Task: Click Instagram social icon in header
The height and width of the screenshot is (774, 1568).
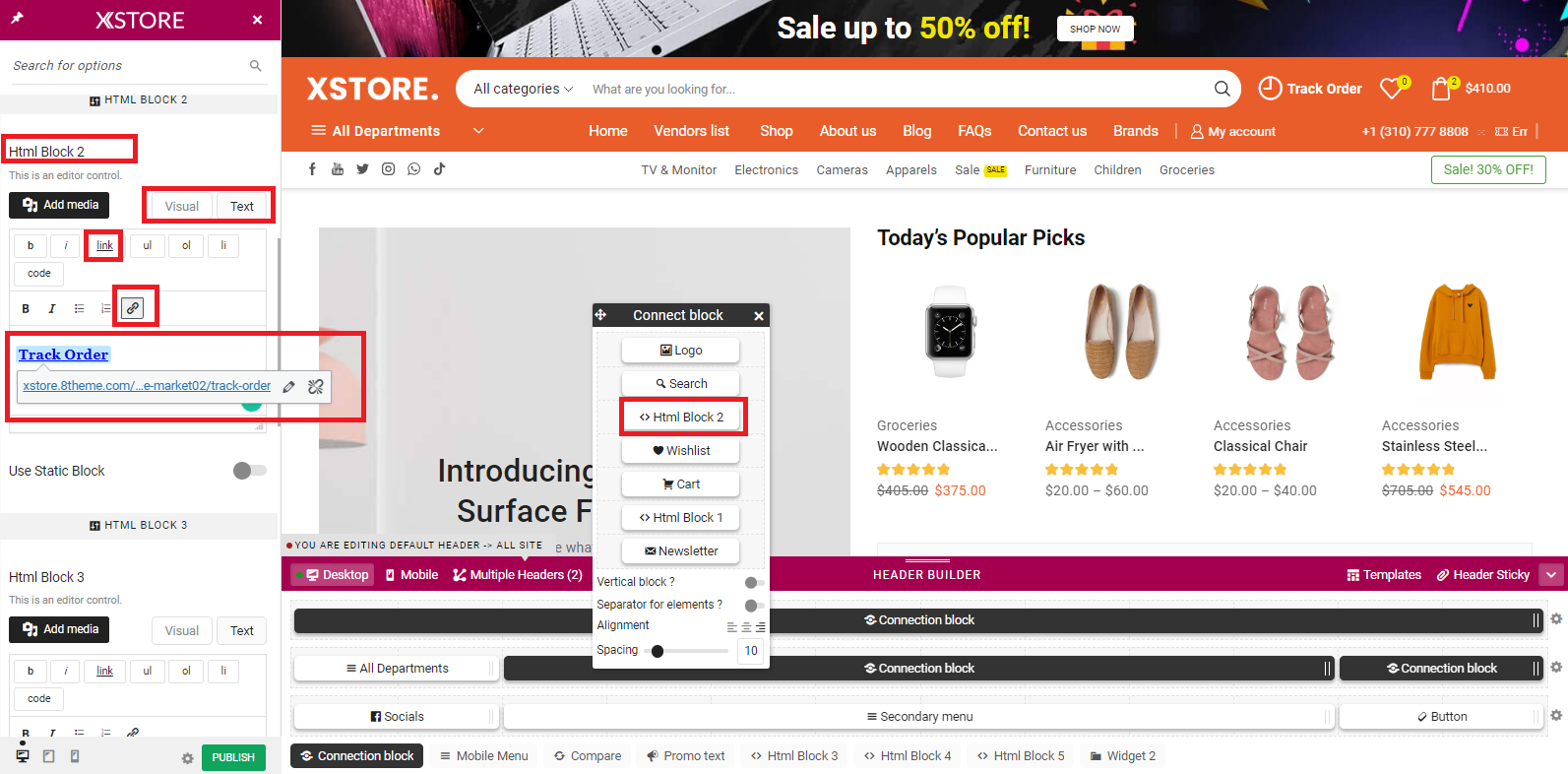Action: point(389,169)
